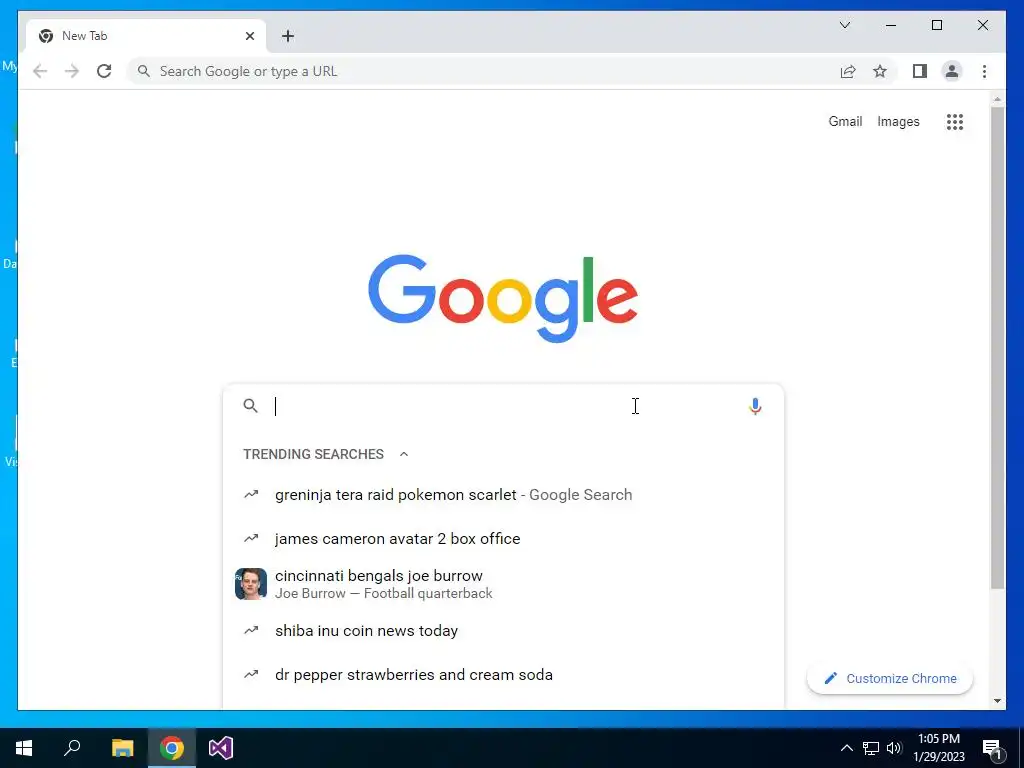
Task: Click the forward navigation arrow
Action: click(x=72, y=71)
